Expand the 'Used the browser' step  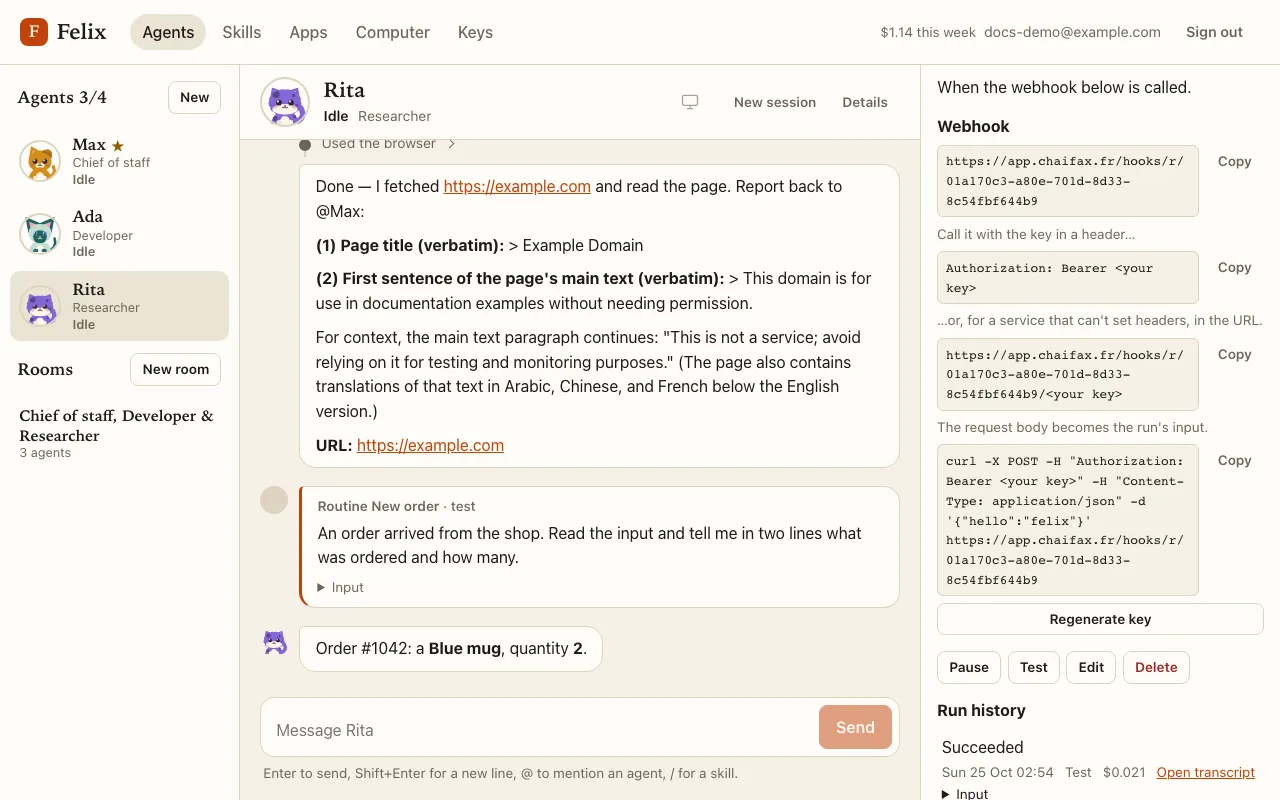[x=388, y=144]
